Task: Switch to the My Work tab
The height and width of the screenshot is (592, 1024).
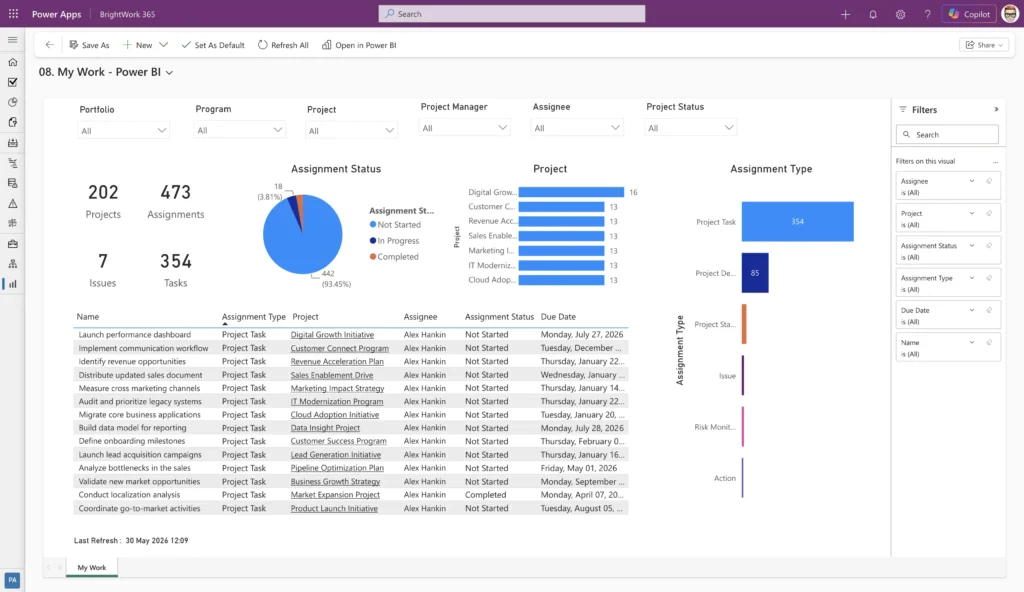Action: pyautogui.click(x=91, y=567)
